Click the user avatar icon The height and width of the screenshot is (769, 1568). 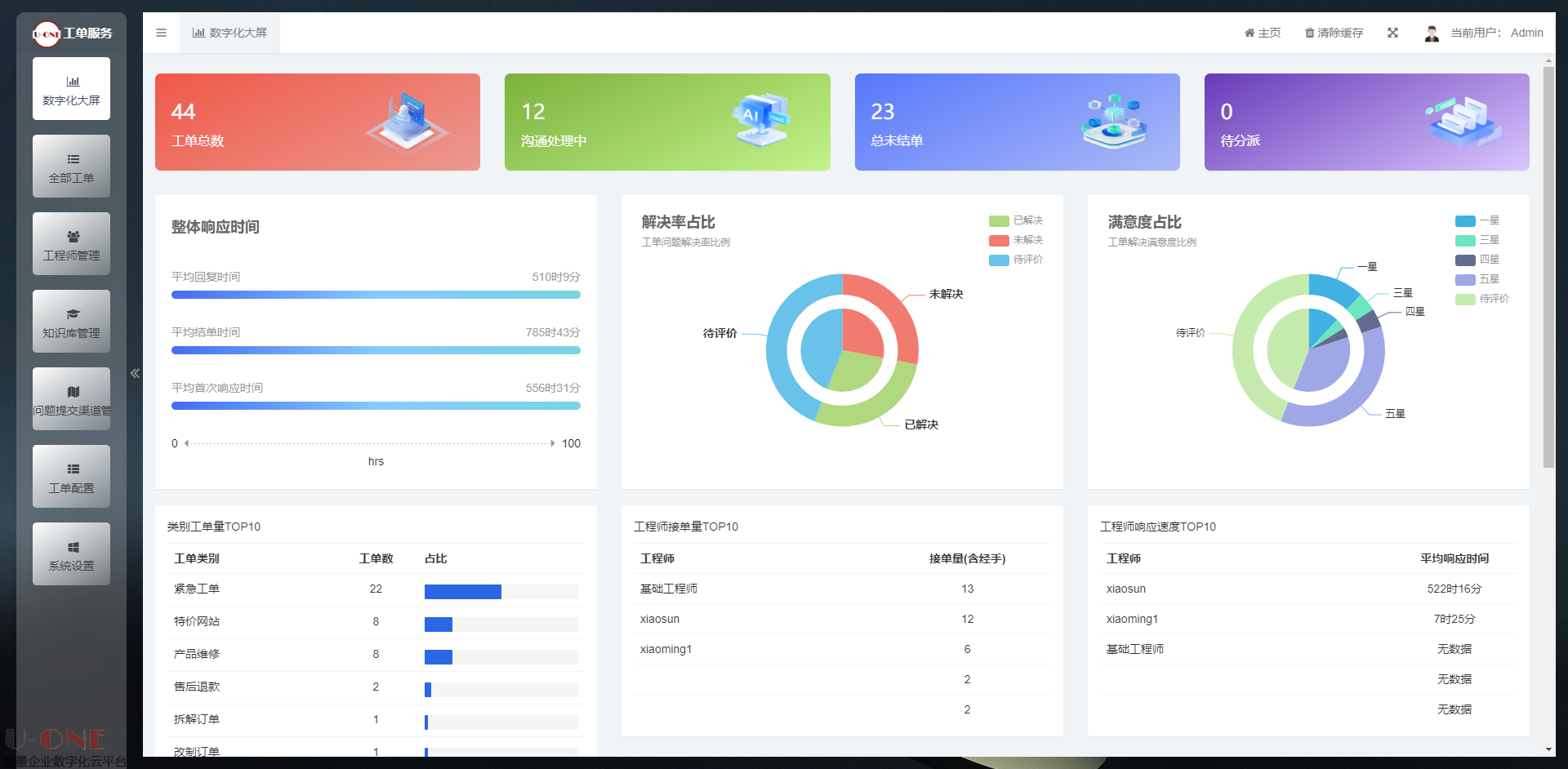pos(1432,33)
